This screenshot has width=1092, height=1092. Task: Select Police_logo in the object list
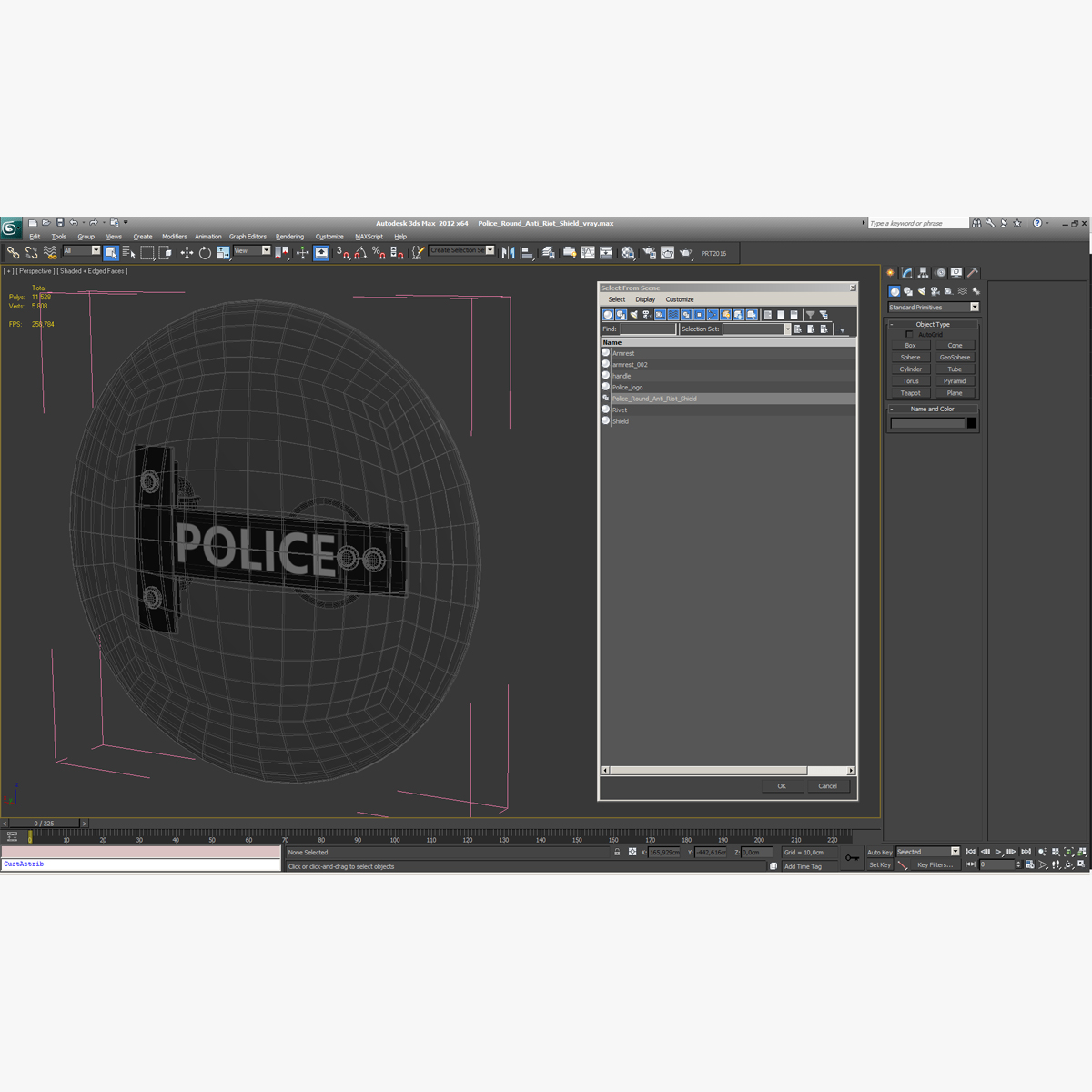728,387
